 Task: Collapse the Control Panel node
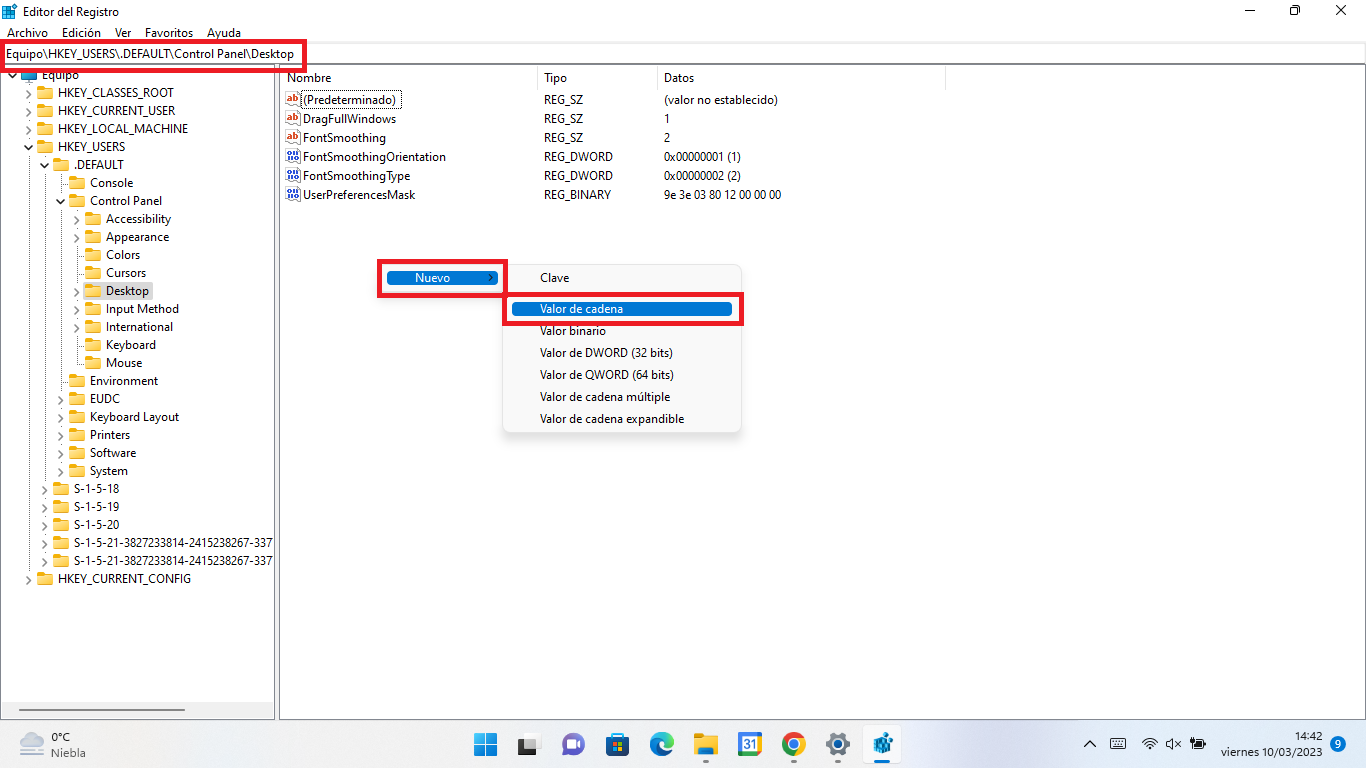(x=60, y=201)
